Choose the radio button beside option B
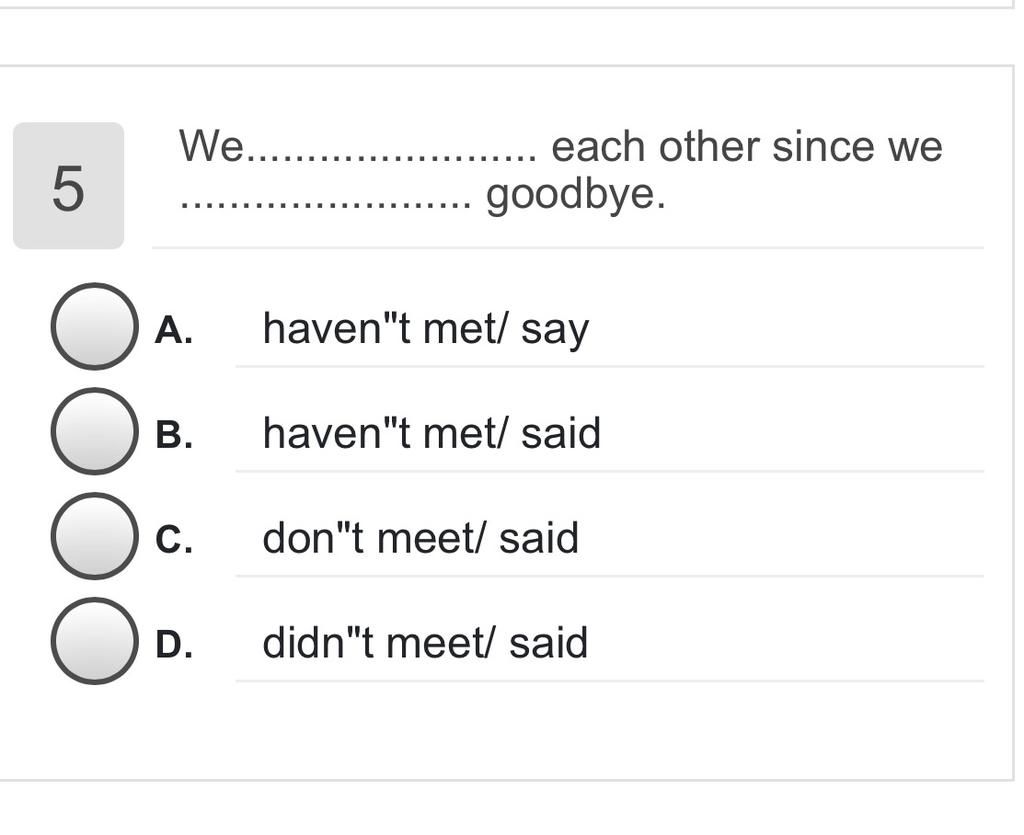Screen dimensions: 1024x835 click(95, 432)
